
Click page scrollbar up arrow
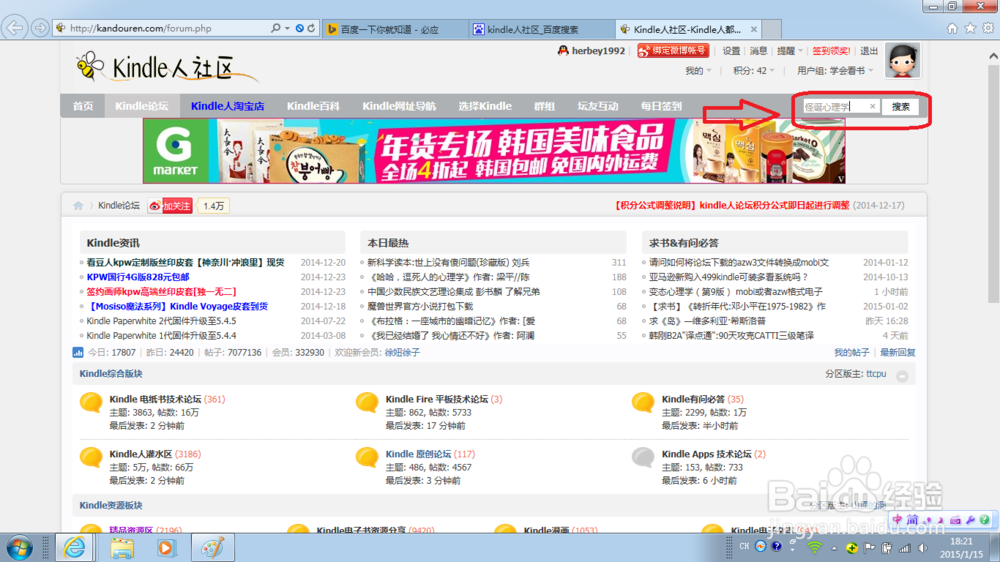(993, 56)
